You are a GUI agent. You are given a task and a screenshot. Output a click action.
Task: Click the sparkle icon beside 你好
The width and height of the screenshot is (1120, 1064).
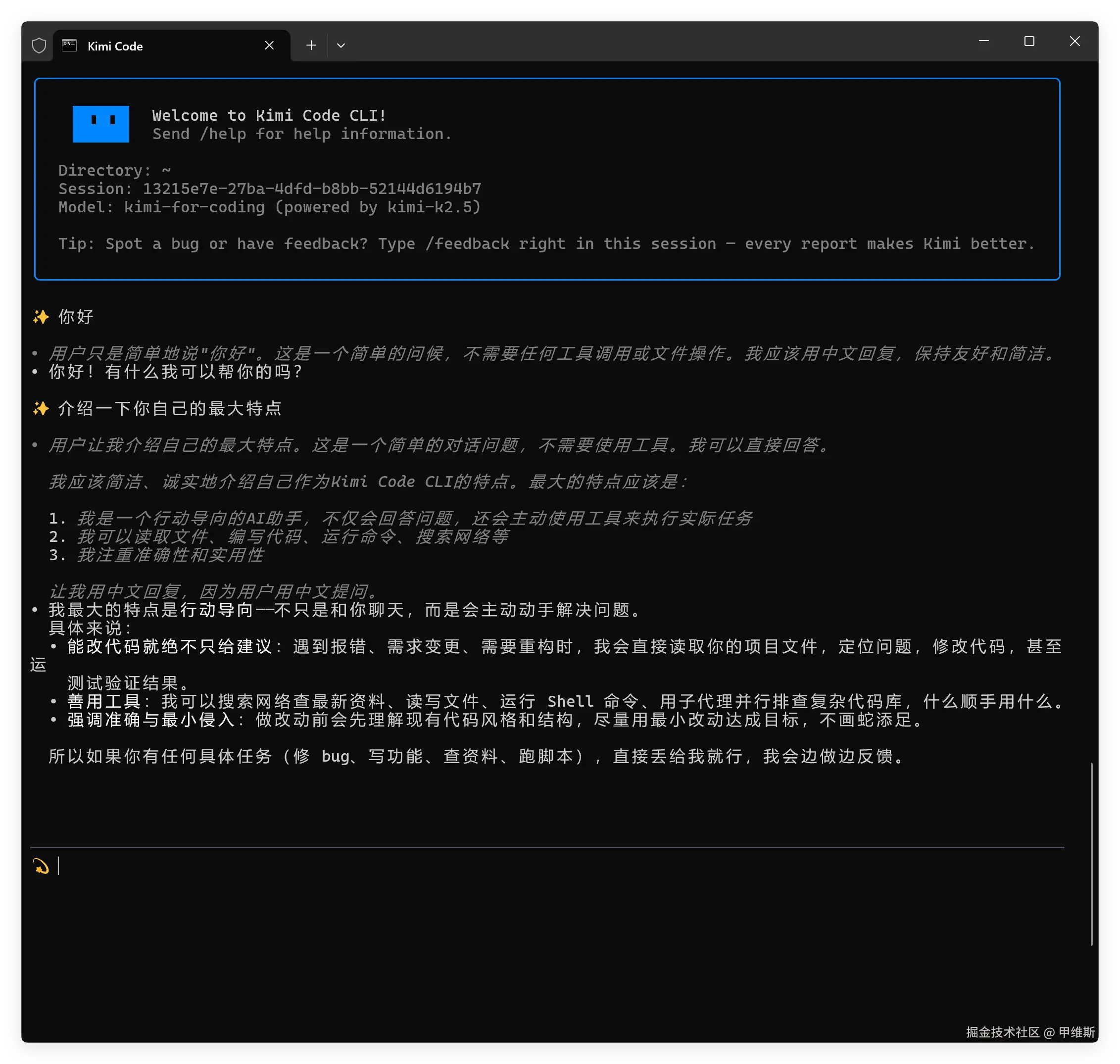tap(41, 316)
